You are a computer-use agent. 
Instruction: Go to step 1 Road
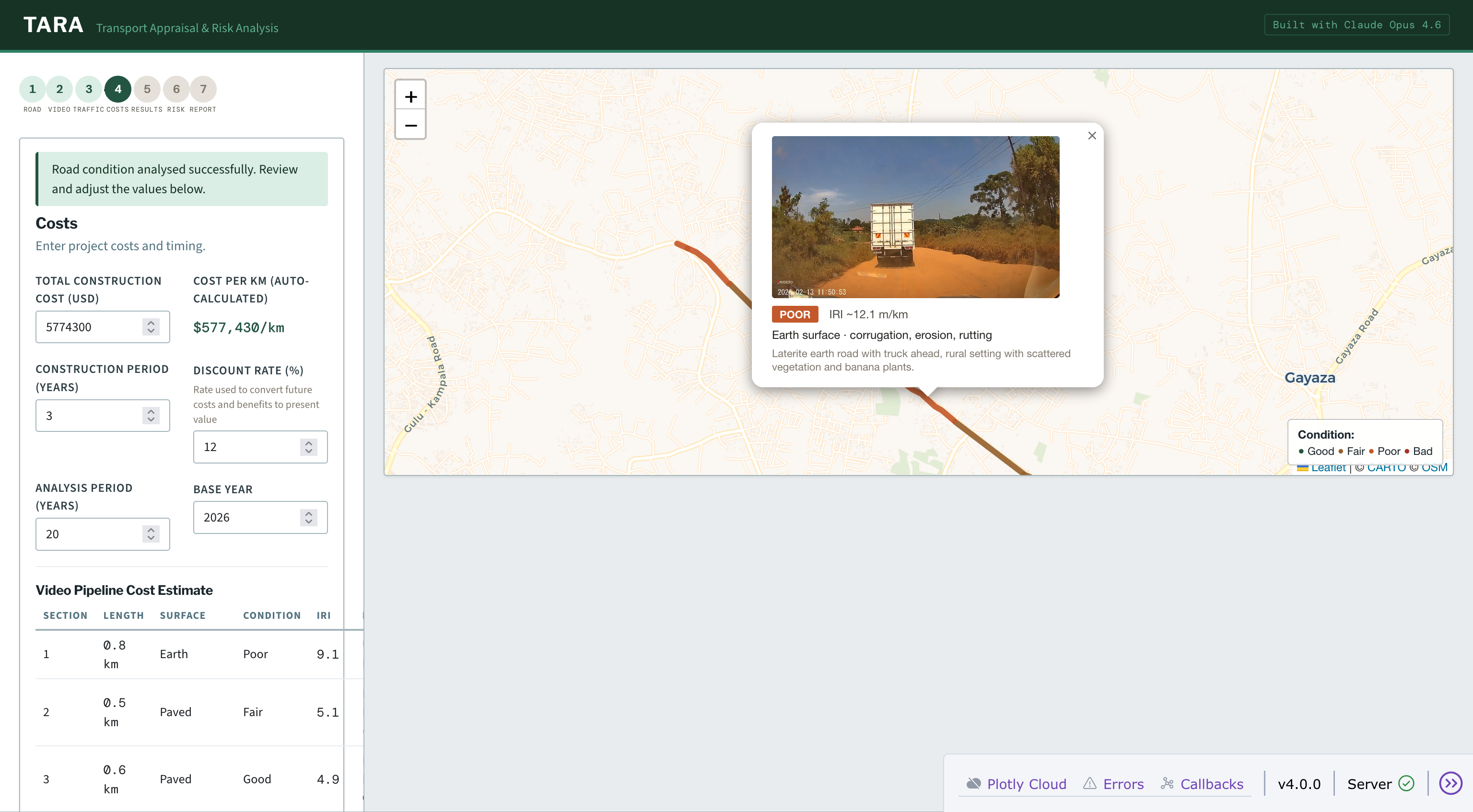point(32,89)
